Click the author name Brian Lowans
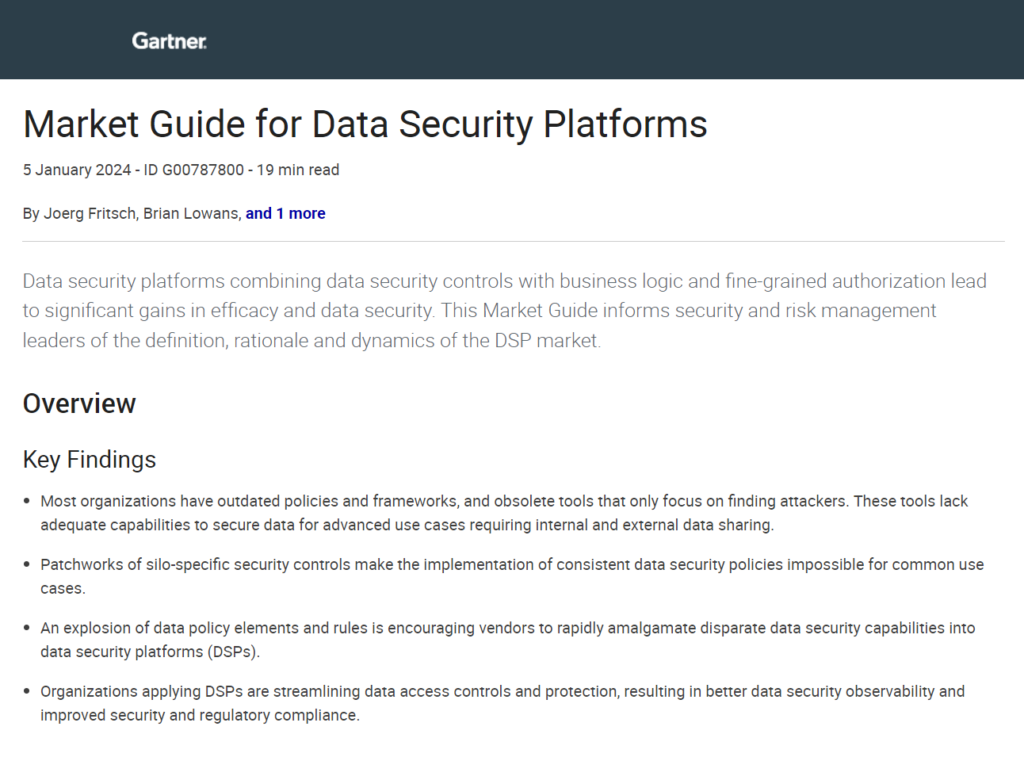The image size is (1024, 757). (x=191, y=214)
